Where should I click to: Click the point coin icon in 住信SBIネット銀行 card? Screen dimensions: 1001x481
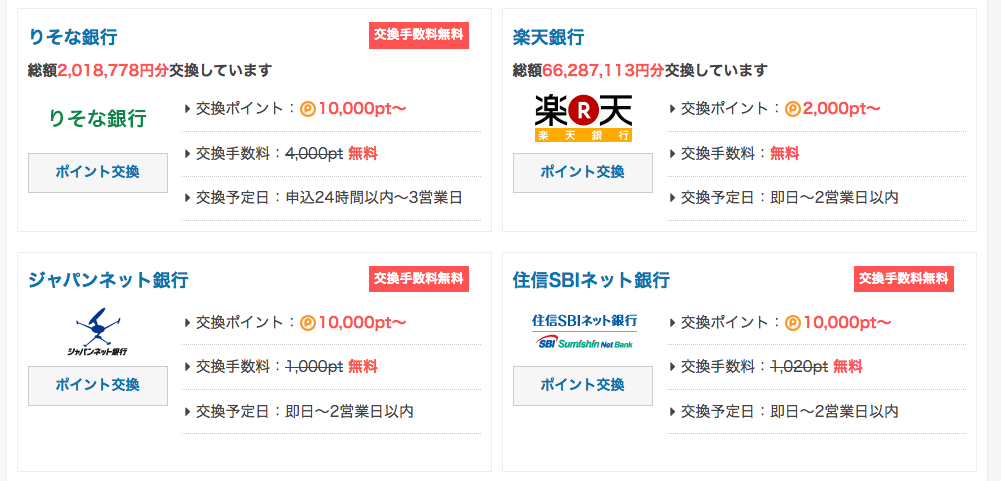coord(793,323)
